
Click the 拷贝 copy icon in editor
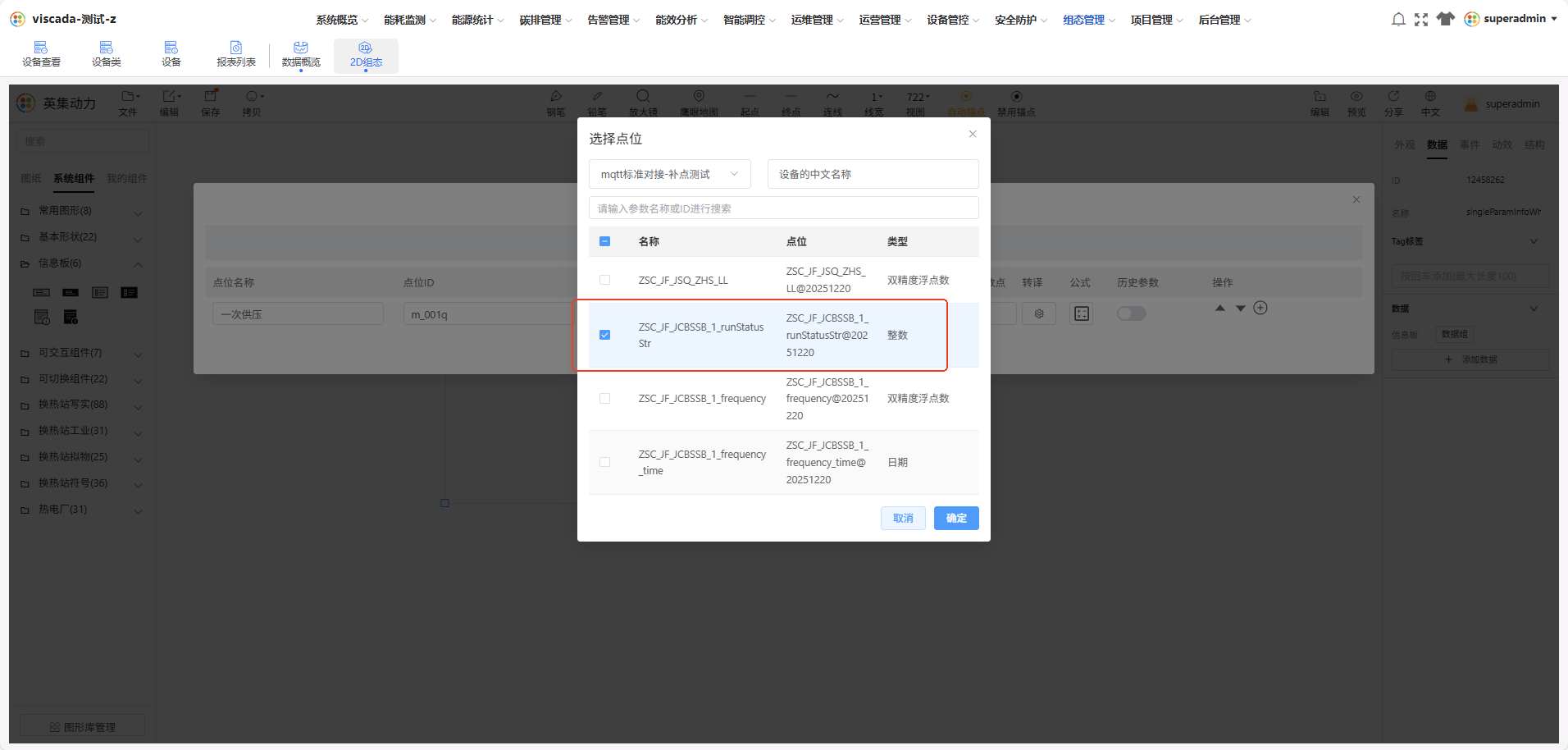pos(252,103)
